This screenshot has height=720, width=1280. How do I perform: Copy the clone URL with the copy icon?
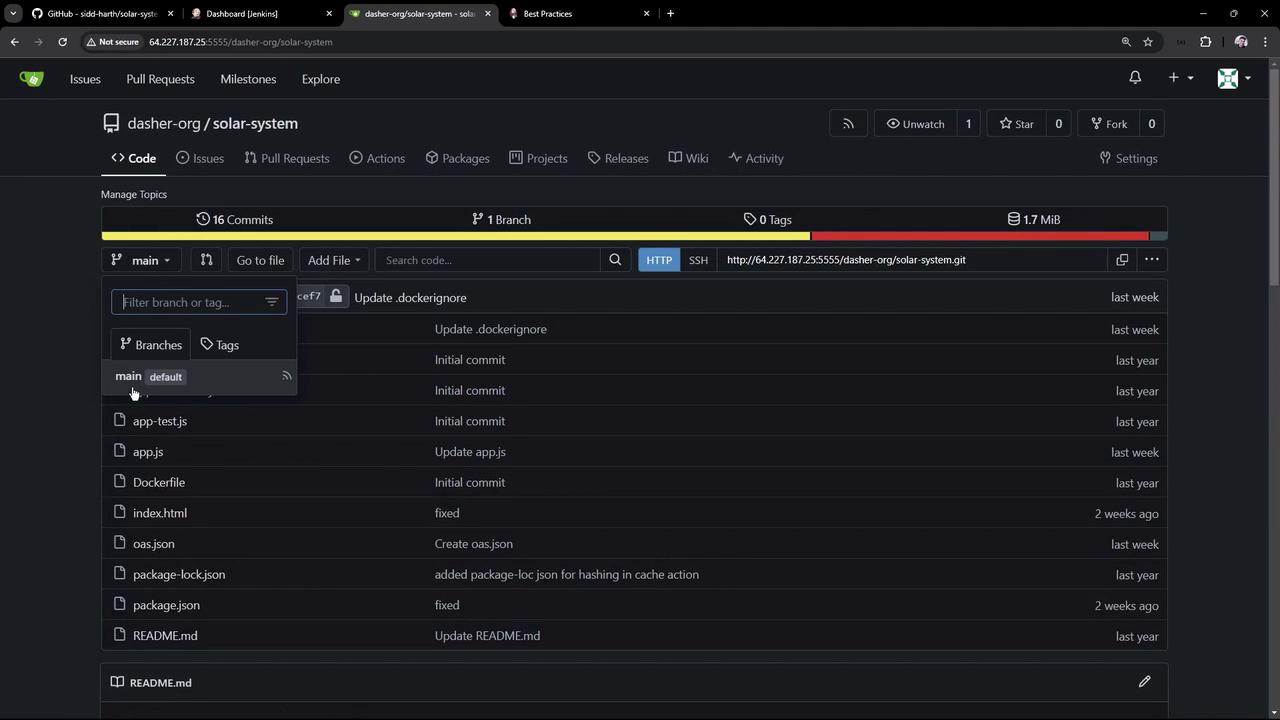1122,260
